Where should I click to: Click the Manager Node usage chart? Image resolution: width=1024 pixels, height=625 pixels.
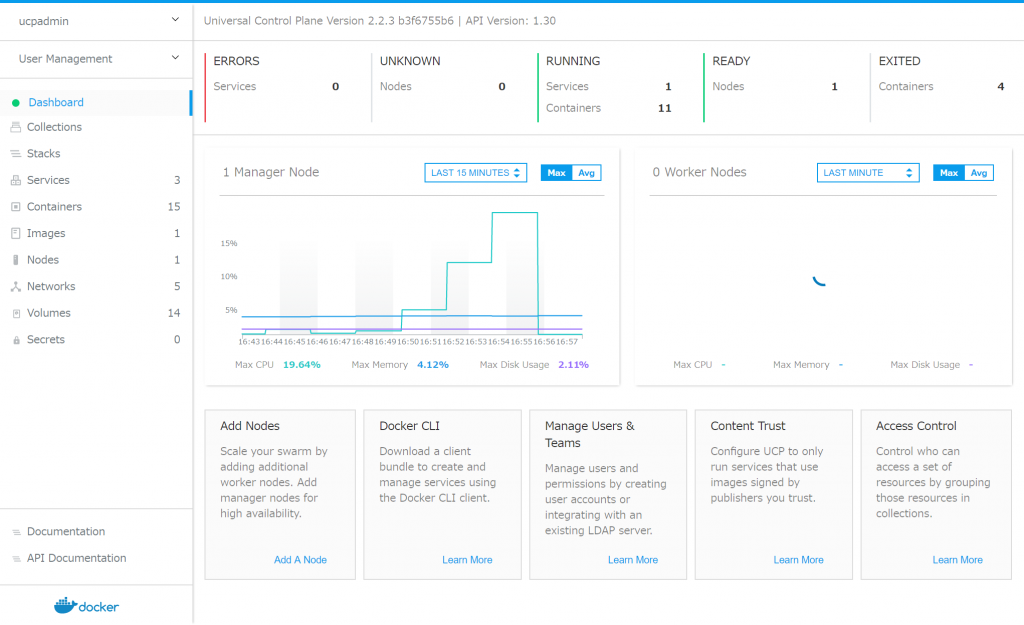coord(411,278)
